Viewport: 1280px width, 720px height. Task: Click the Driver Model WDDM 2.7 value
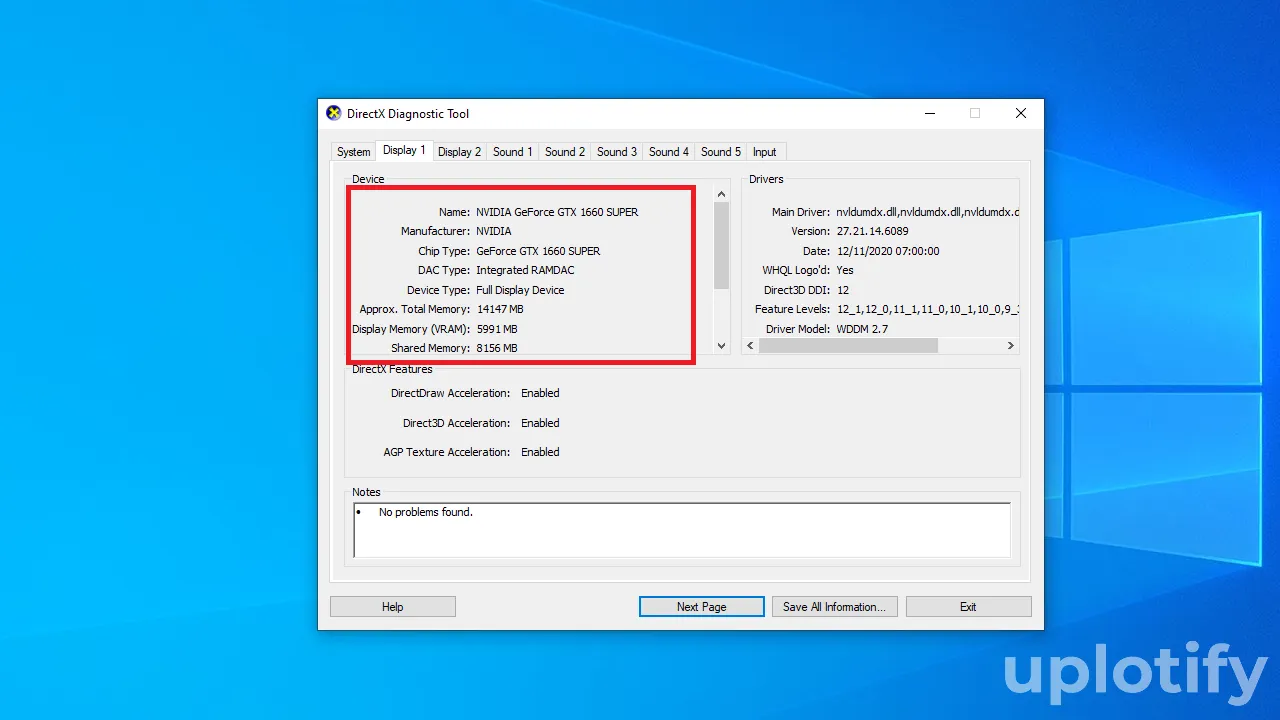pos(862,329)
